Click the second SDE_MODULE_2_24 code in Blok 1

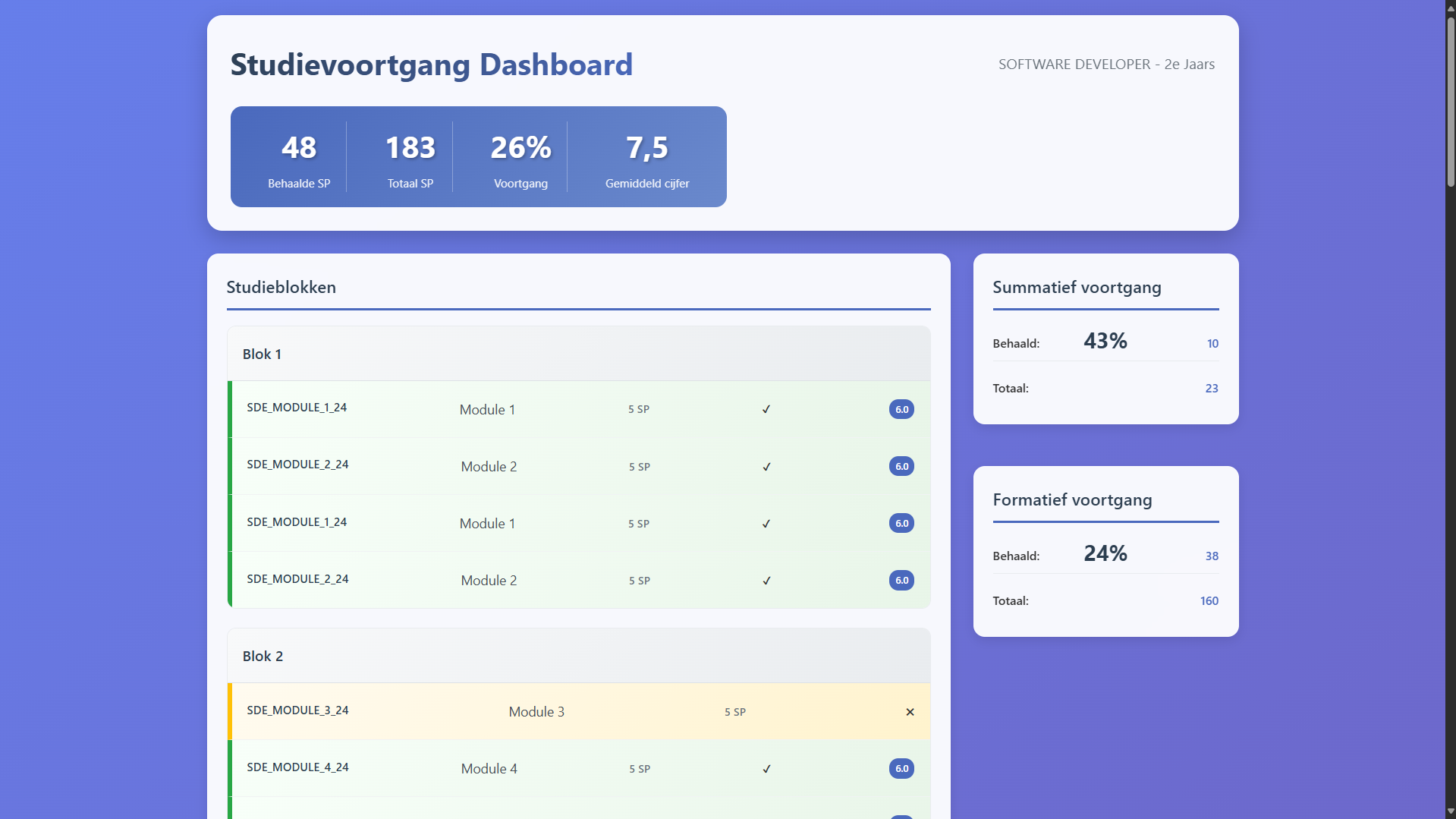pyautogui.click(x=297, y=579)
